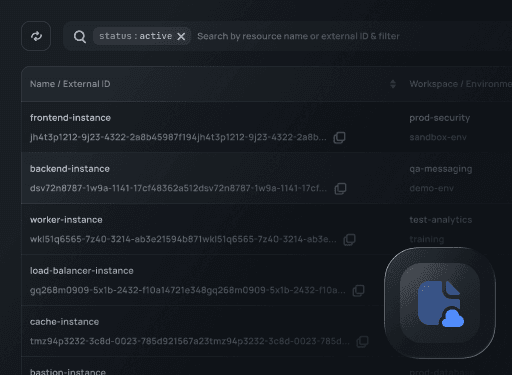Click the Workspace / Environment column header
Screen dimensions: 512x375
pos(460,84)
